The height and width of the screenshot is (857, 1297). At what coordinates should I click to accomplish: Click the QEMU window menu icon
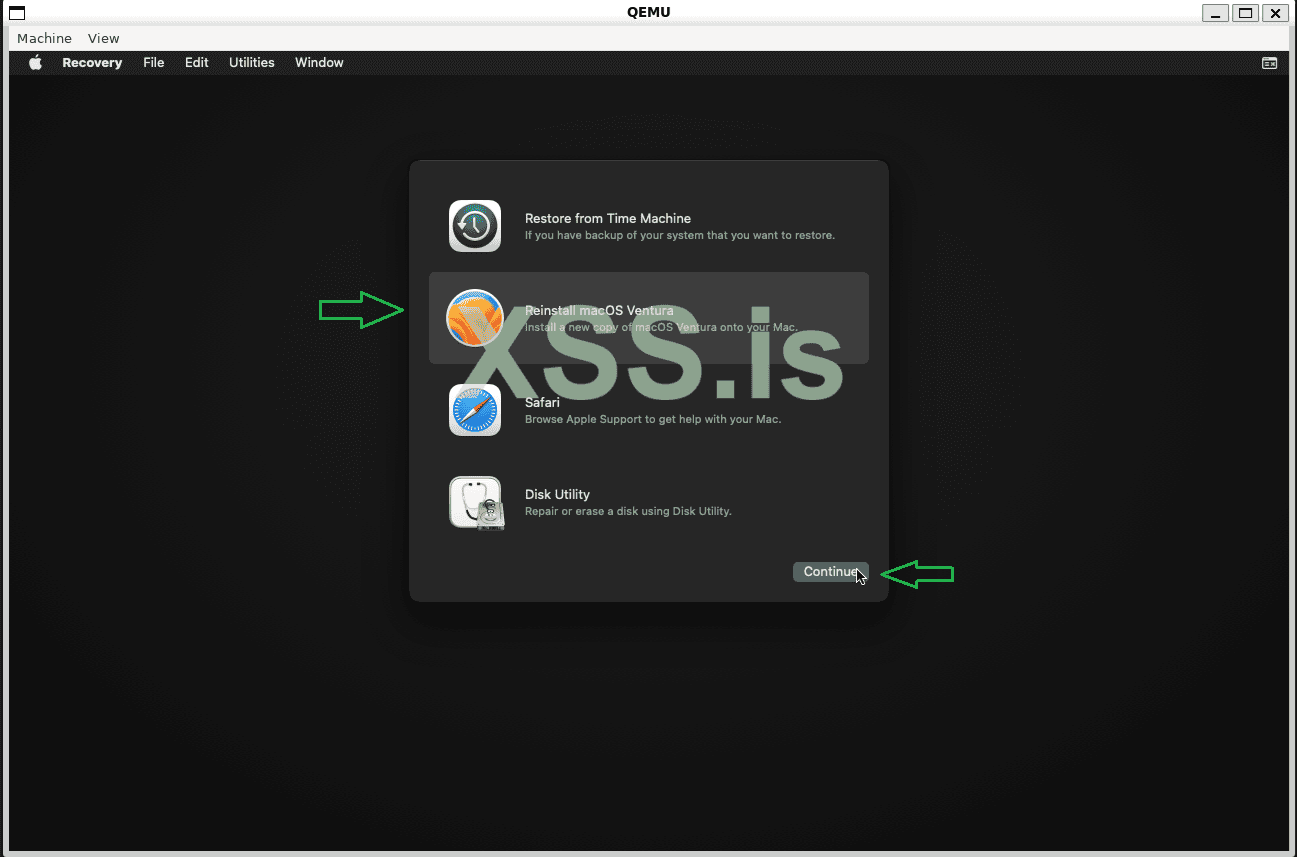click(17, 13)
